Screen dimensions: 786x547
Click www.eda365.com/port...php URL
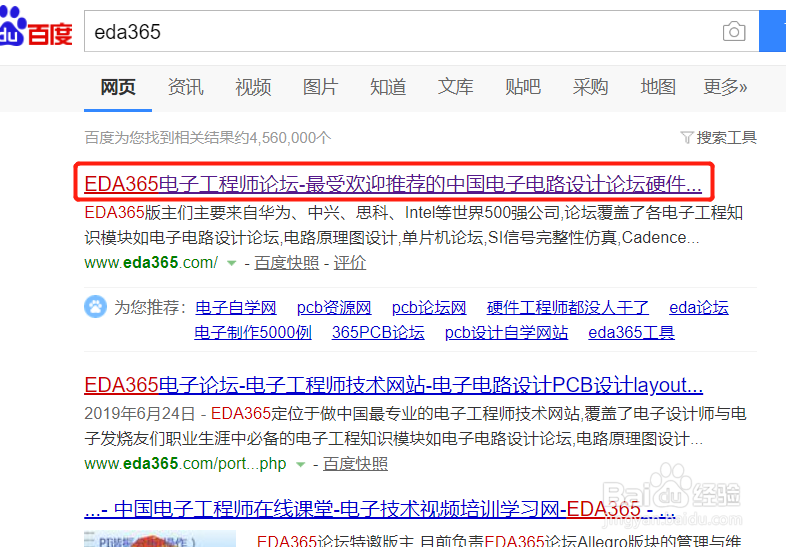pos(185,464)
